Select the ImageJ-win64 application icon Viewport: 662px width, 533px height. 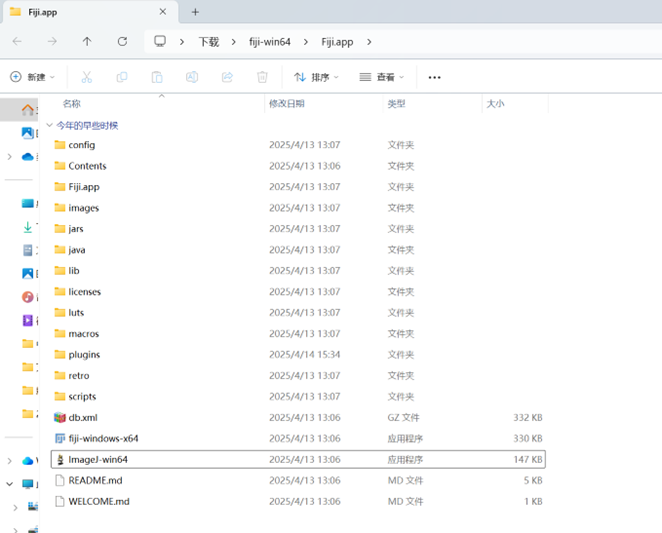[60, 460]
